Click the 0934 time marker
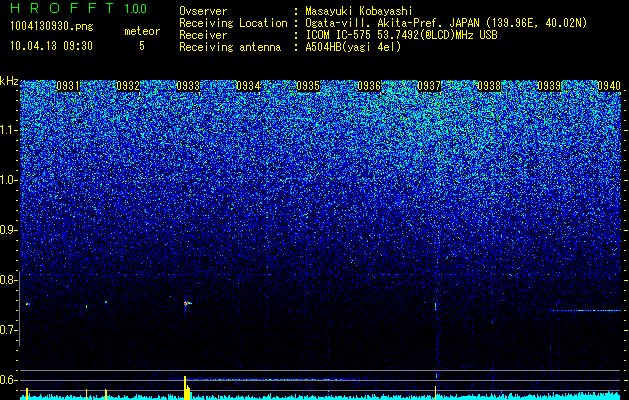The height and width of the screenshot is (400, 629). [x=248, y=86]
